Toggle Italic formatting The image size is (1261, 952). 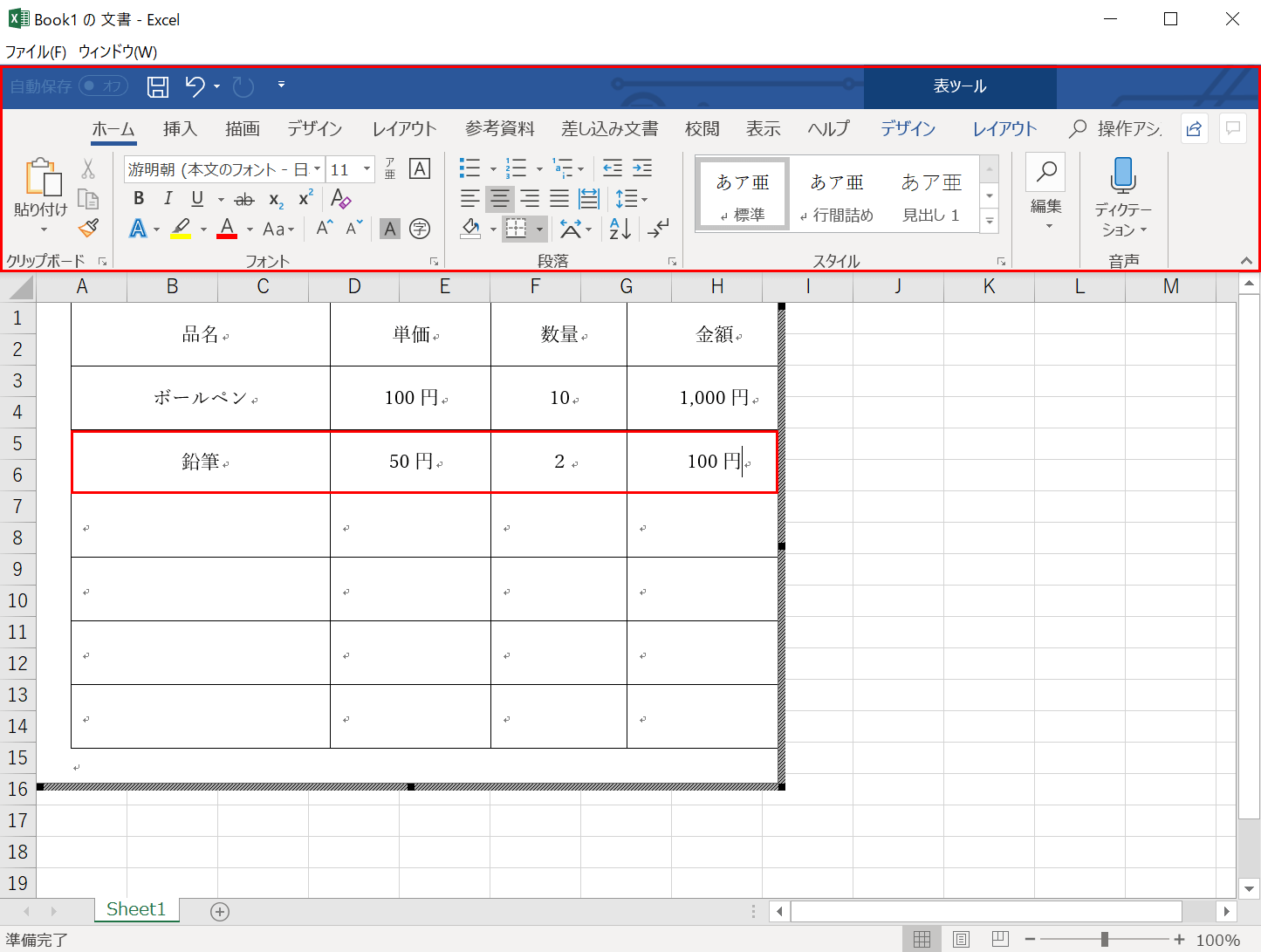168,199
